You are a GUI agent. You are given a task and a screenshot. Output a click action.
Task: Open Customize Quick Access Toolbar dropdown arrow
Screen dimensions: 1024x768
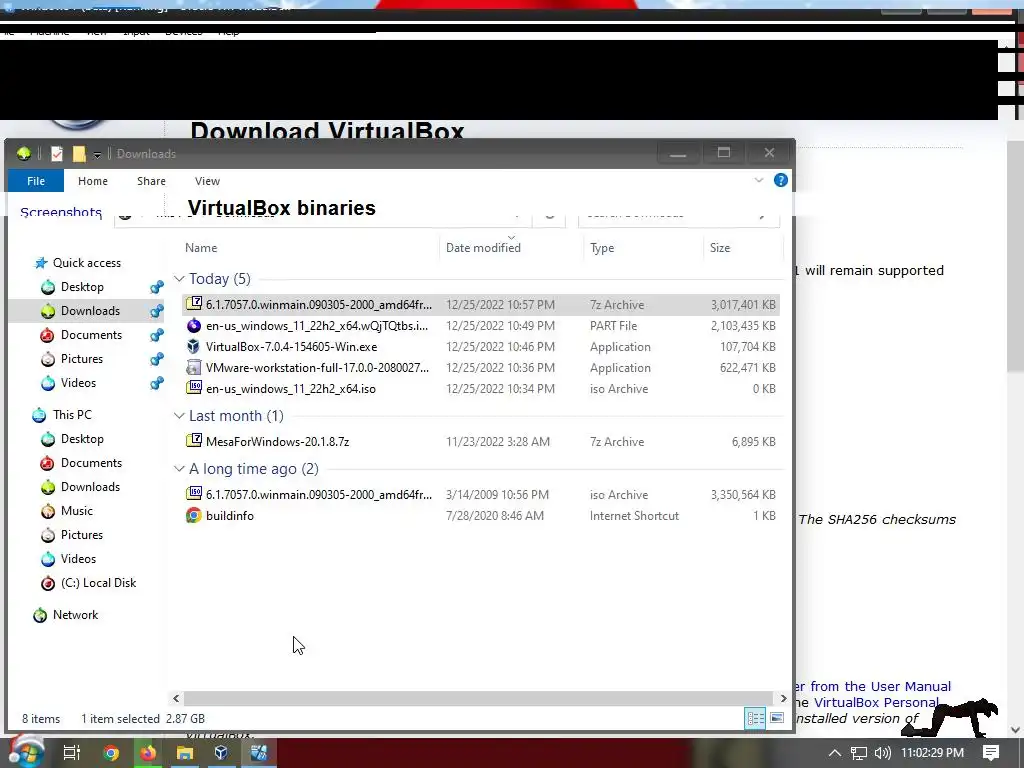97,155
